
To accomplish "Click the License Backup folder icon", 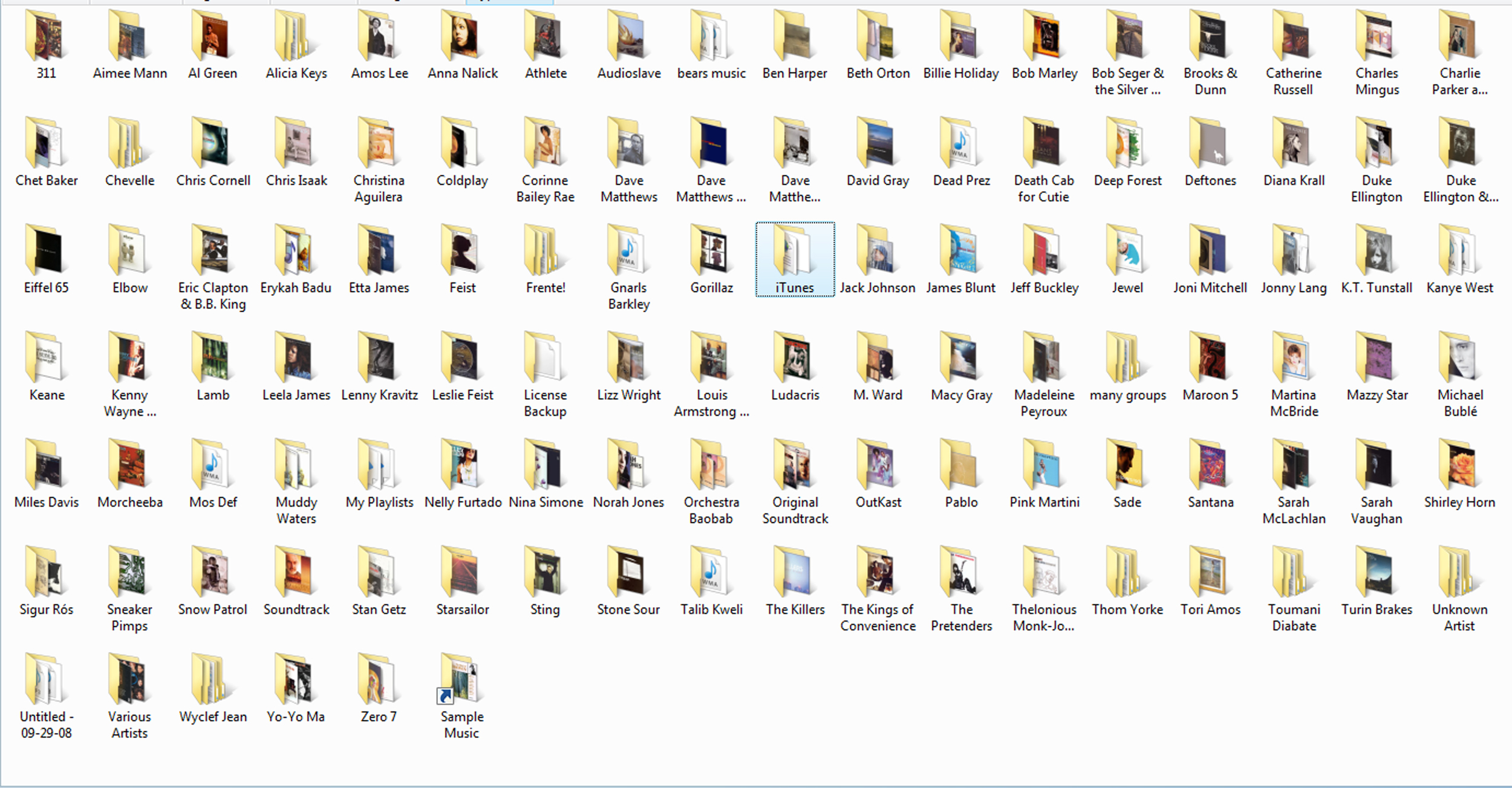I will tap(544, 357).
